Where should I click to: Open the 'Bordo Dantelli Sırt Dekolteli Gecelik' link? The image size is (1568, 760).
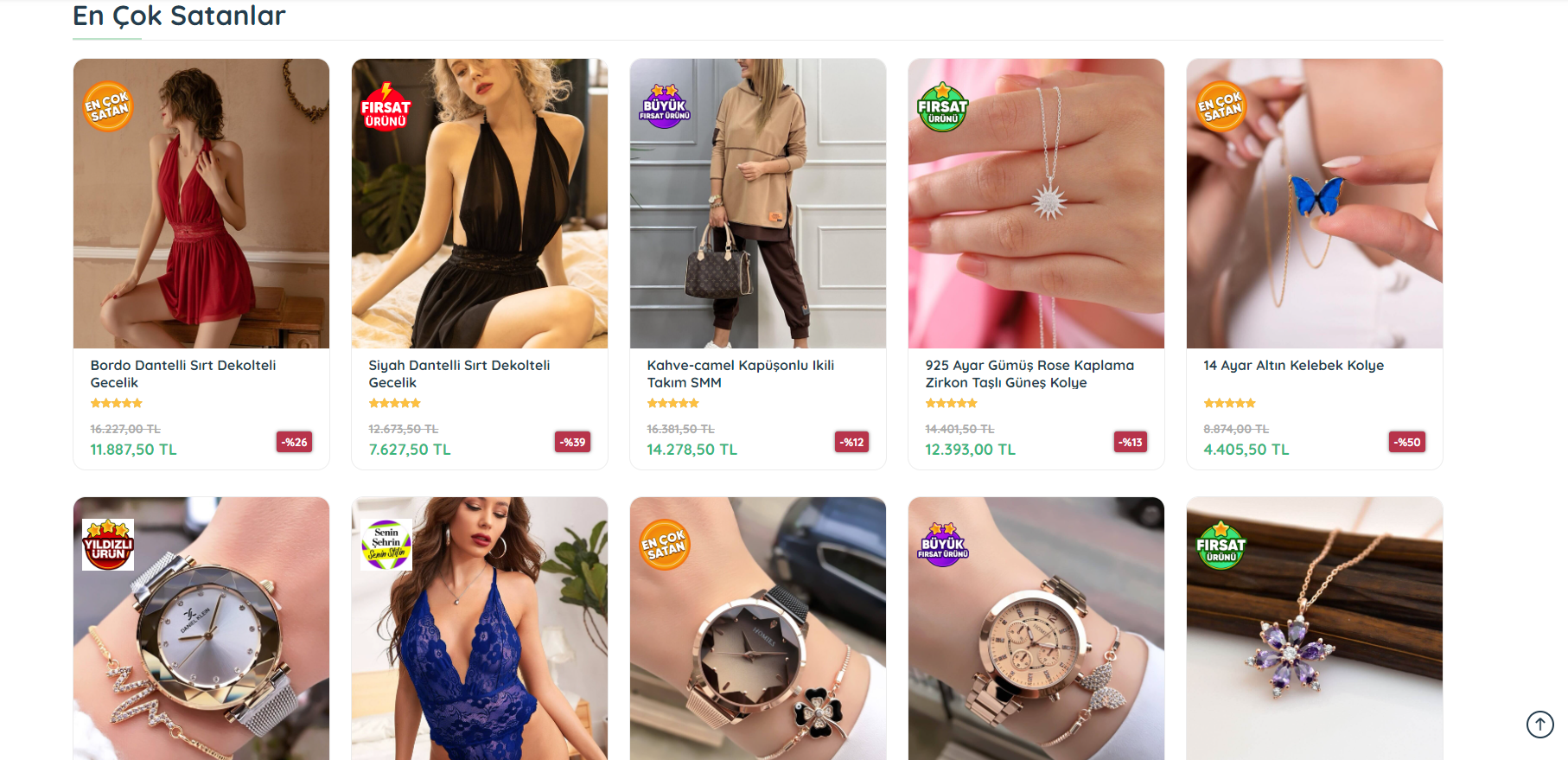(183, 374)
